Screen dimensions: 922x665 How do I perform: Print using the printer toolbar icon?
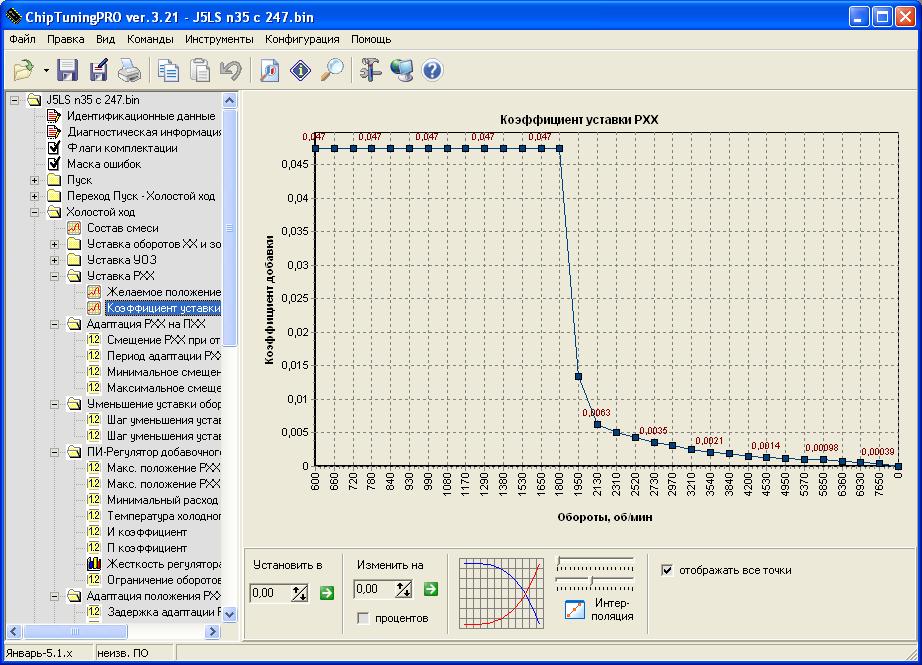[x=129, y=70]
